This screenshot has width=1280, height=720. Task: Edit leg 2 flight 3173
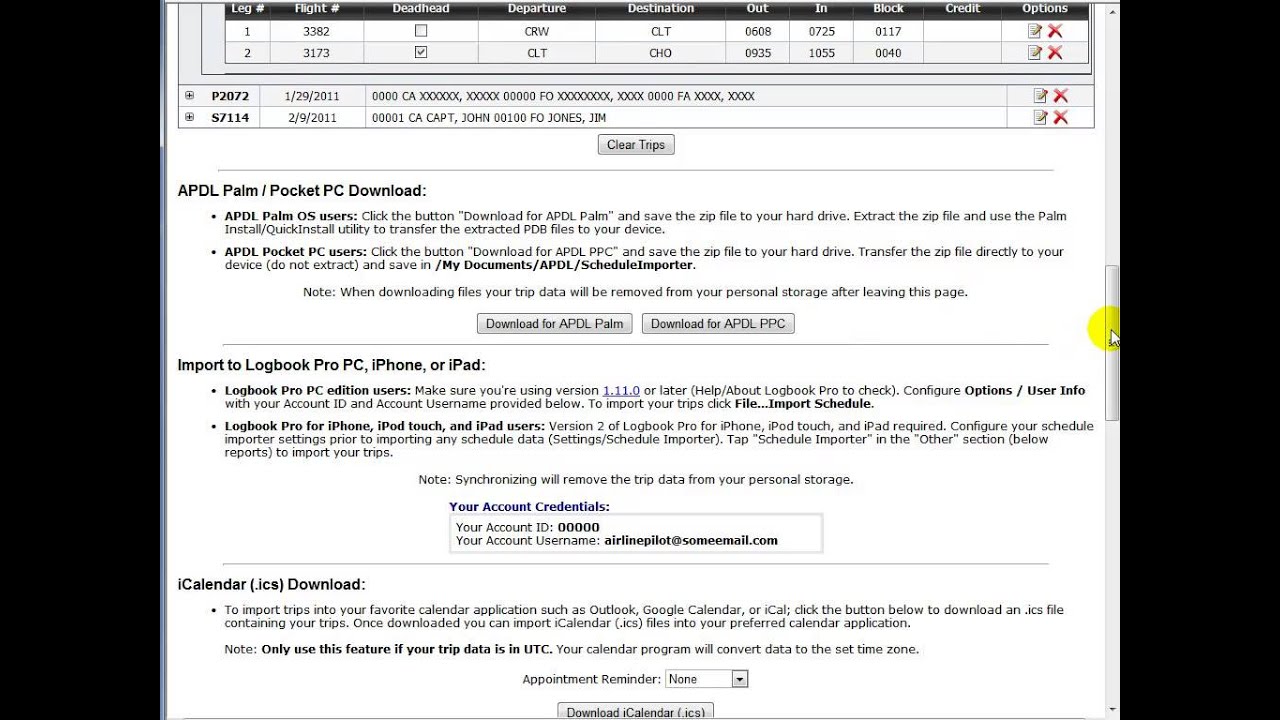(x=1035, y=53)
